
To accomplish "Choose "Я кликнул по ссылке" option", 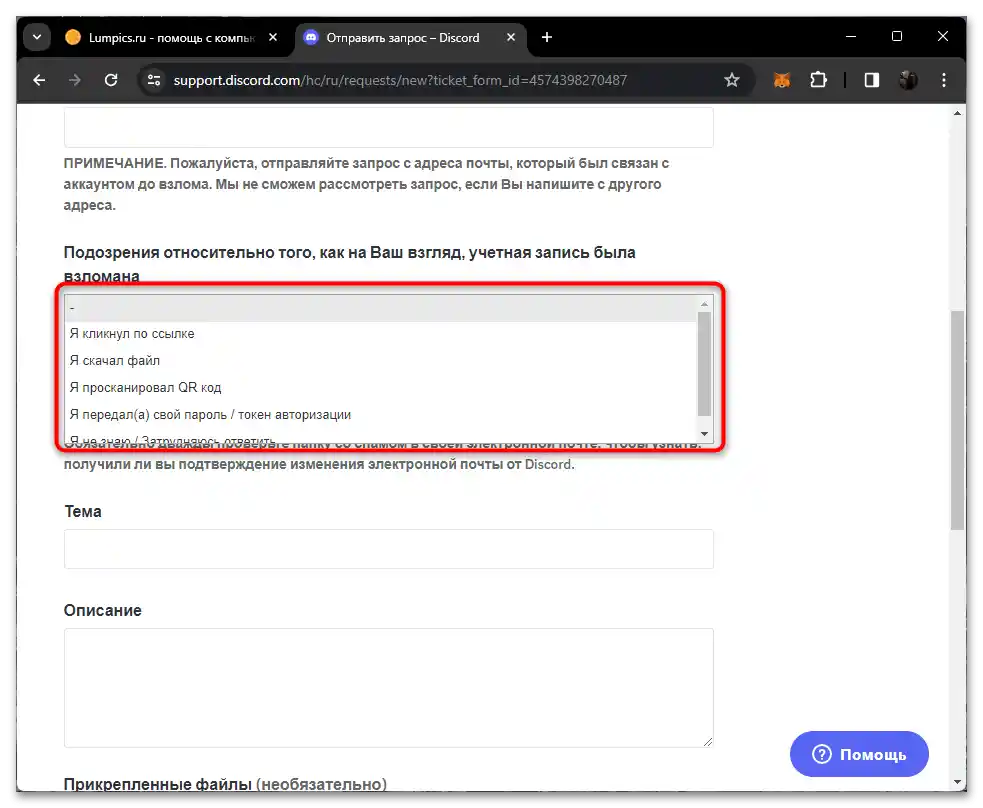I will coord(381,333).
